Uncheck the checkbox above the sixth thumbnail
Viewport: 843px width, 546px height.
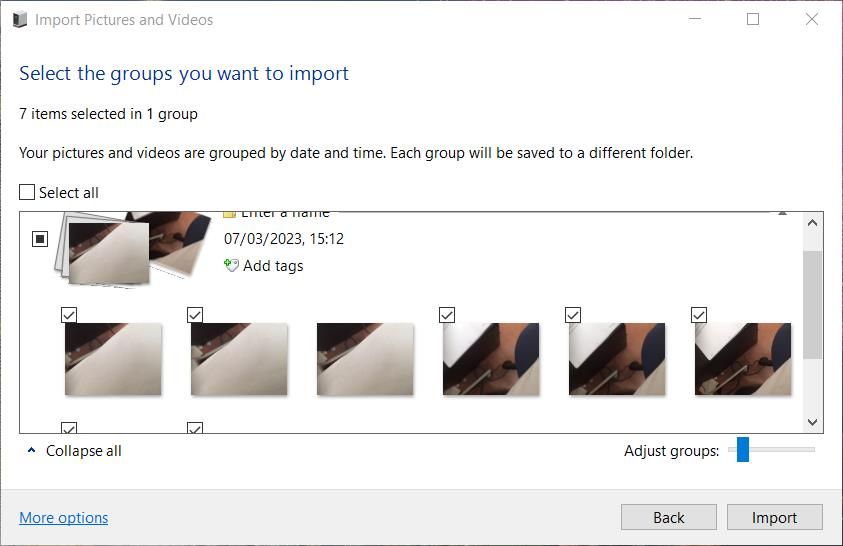699,315
